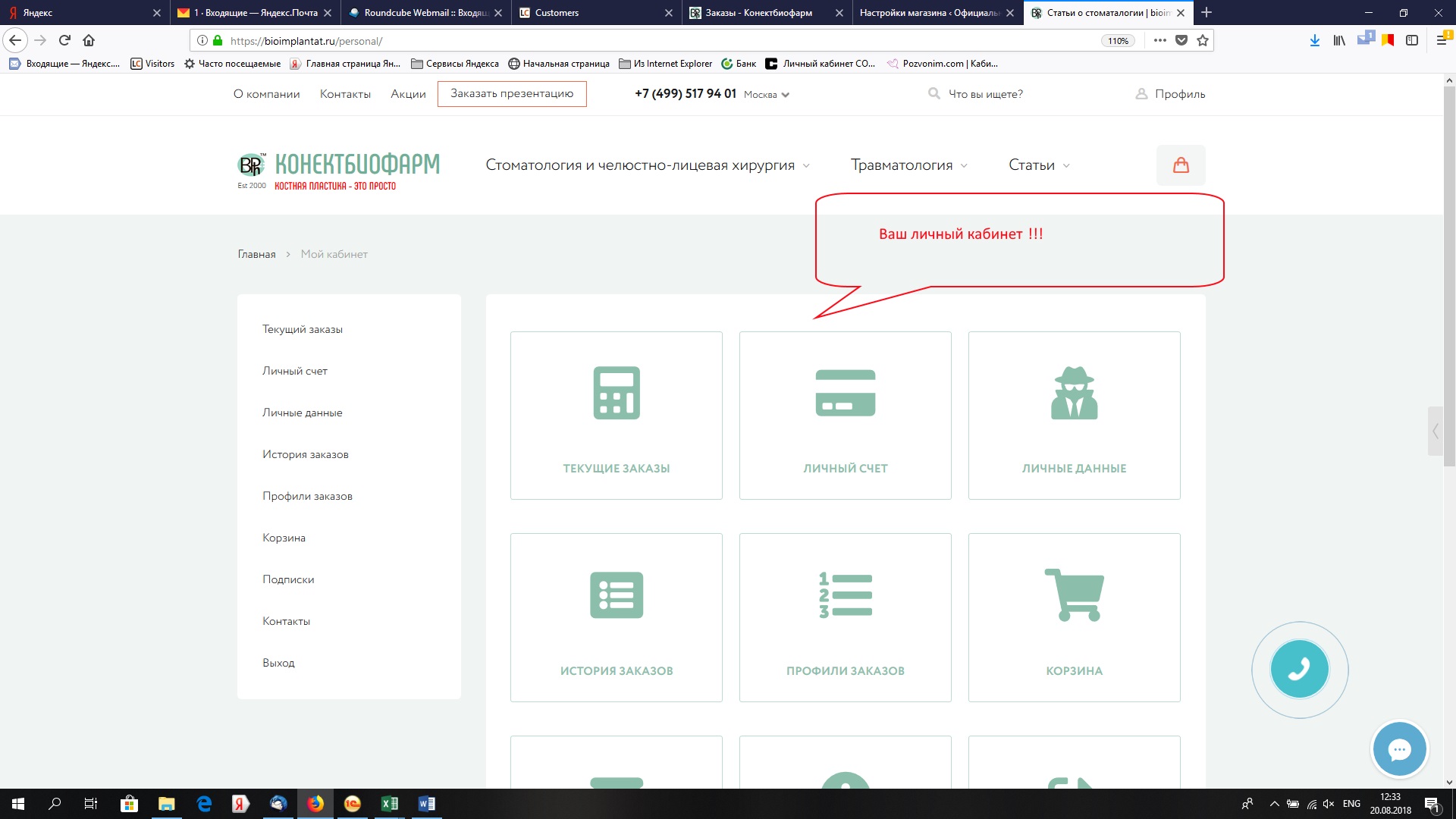Image resolution: width=1456 pixels, height=819 pixels.
Task: Click the numbered list order profiles icon
Action: pos(845,595)
